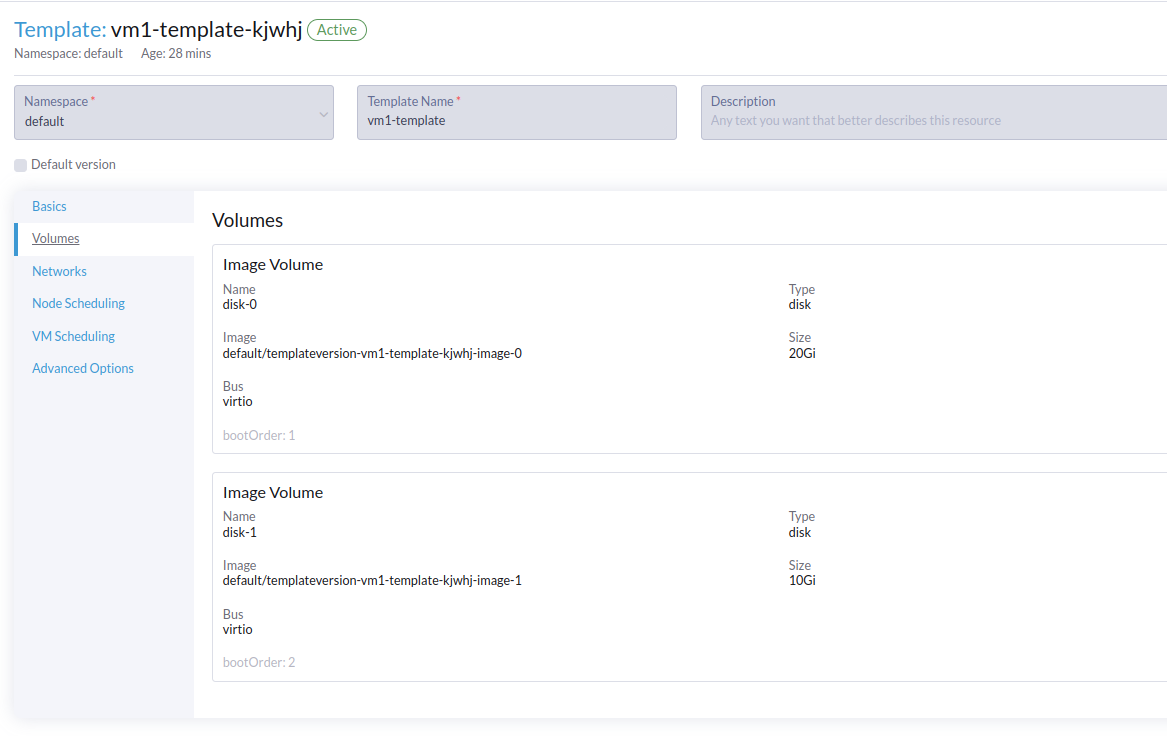Viewport: 1167px width, 754px height.
Task: Select the bootOrder: 1 label
Action: 259,435
